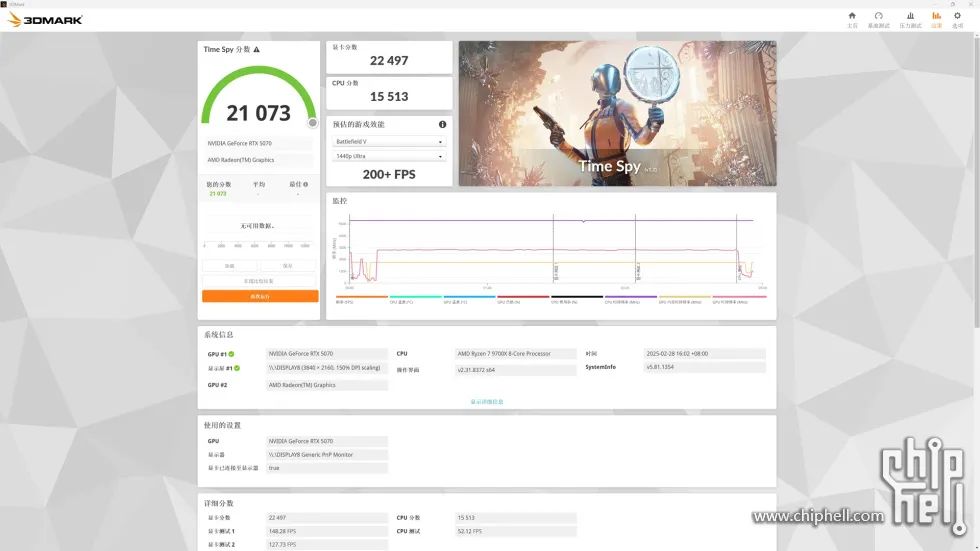
Task: Toggle the teal CPU temperature legend
Action: 416,299
